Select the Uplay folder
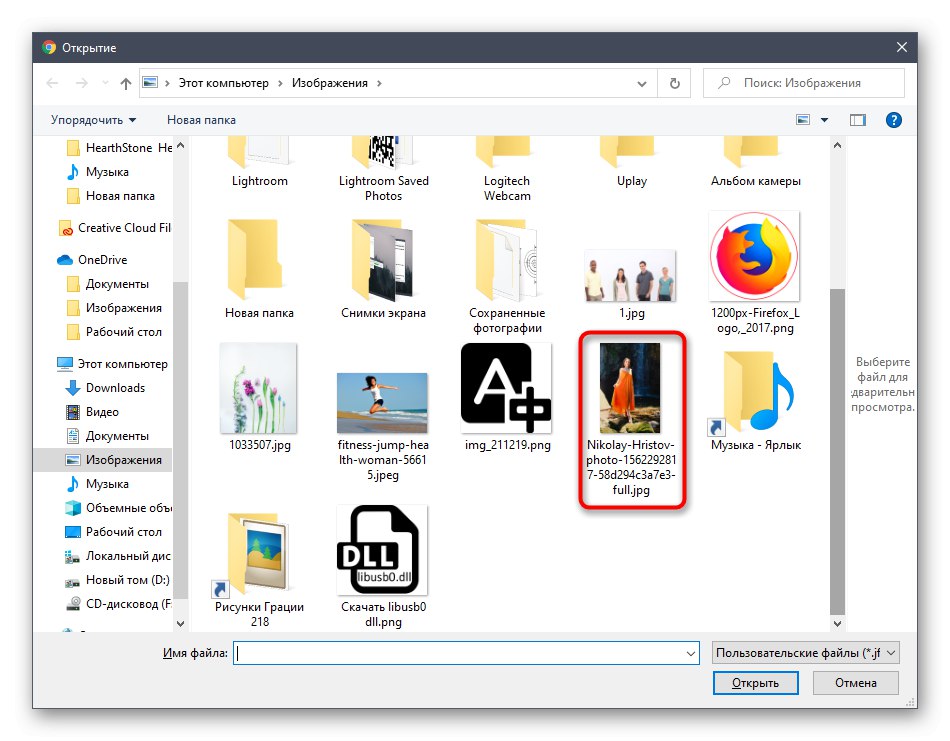950x741 pixels. [632, 162]
